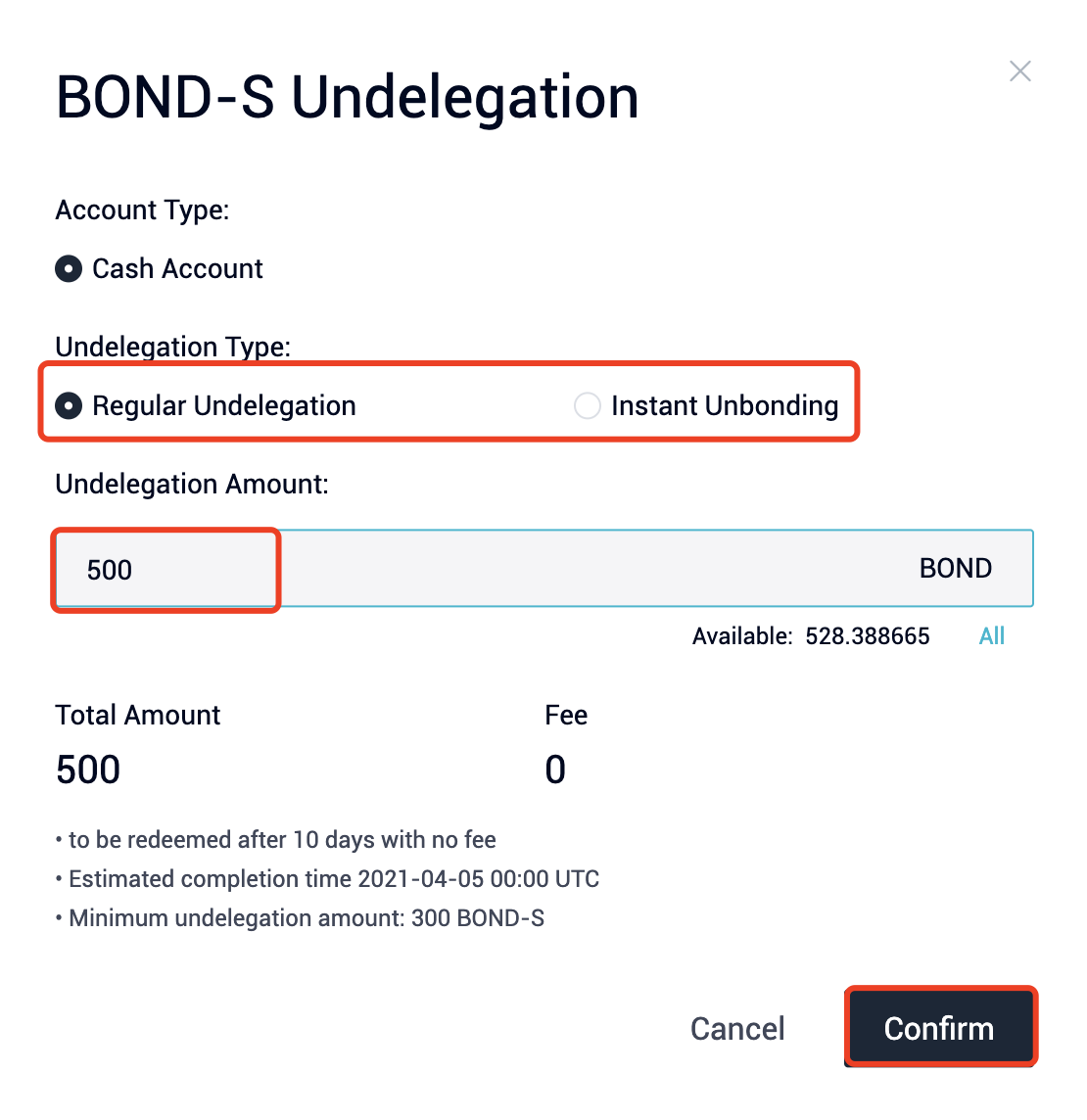
Task: Click the Total Amount value 500
Action: [88, 770]
